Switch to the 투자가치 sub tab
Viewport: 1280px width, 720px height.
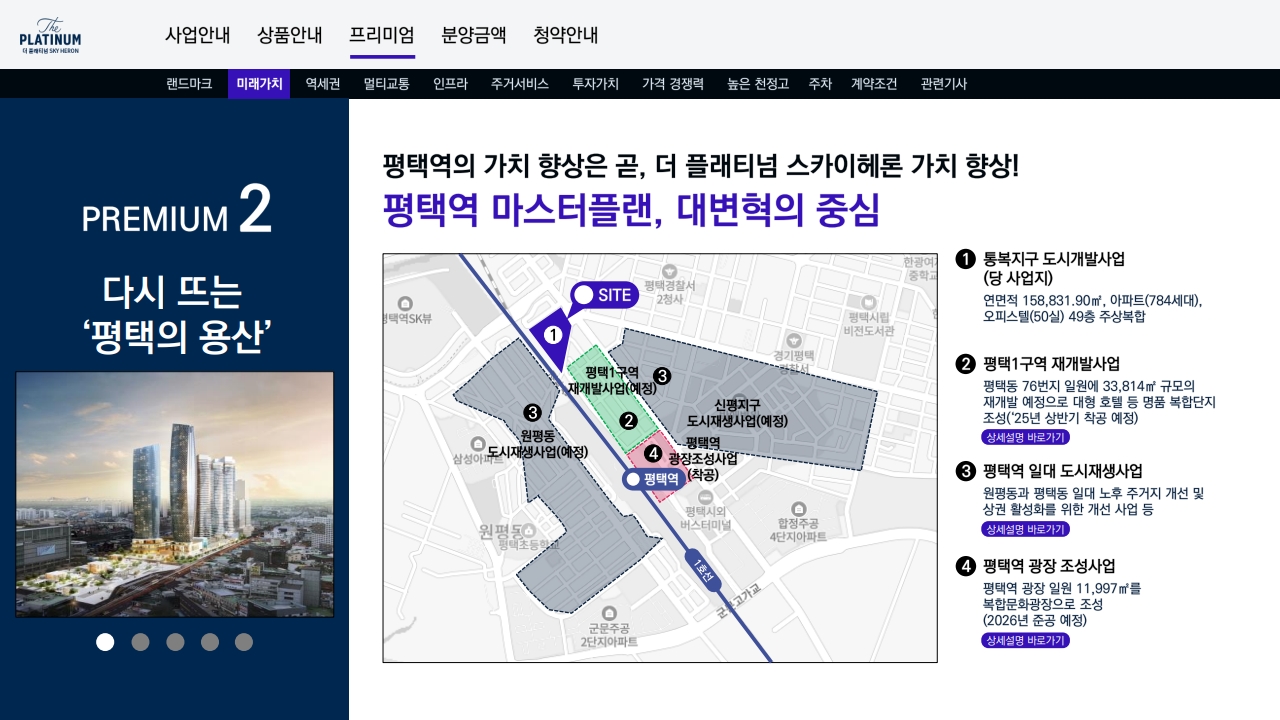tap(595, 84)
